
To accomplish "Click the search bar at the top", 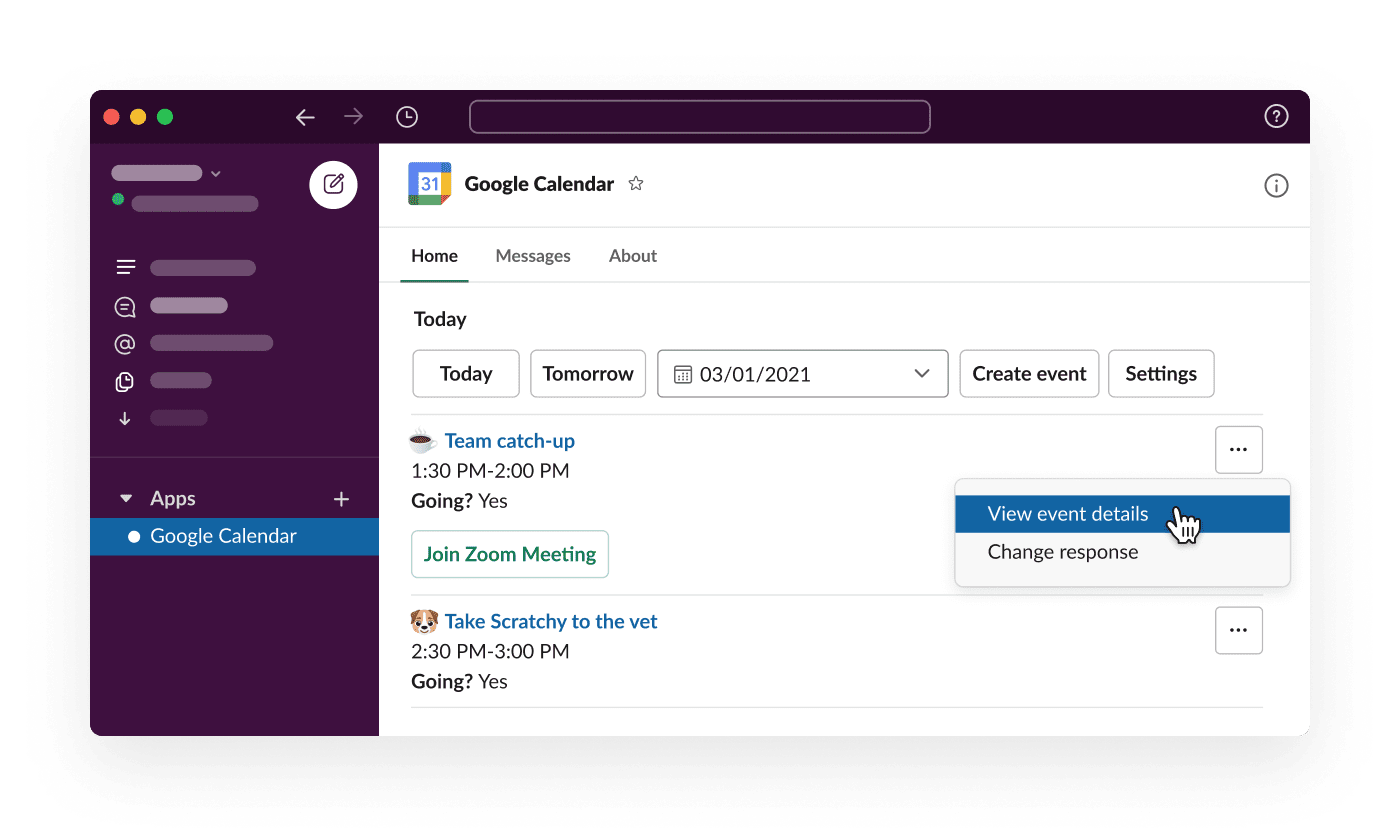I will coord(699,117).
